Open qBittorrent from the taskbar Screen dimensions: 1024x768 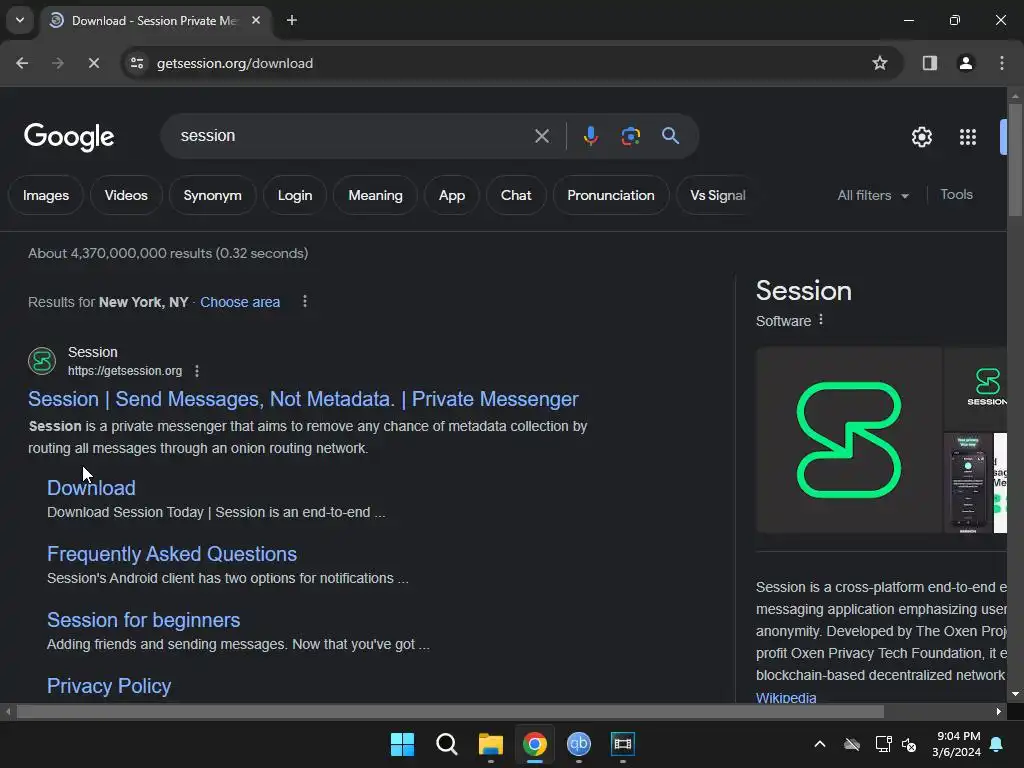pyautogui.click(x=579, y=744)
